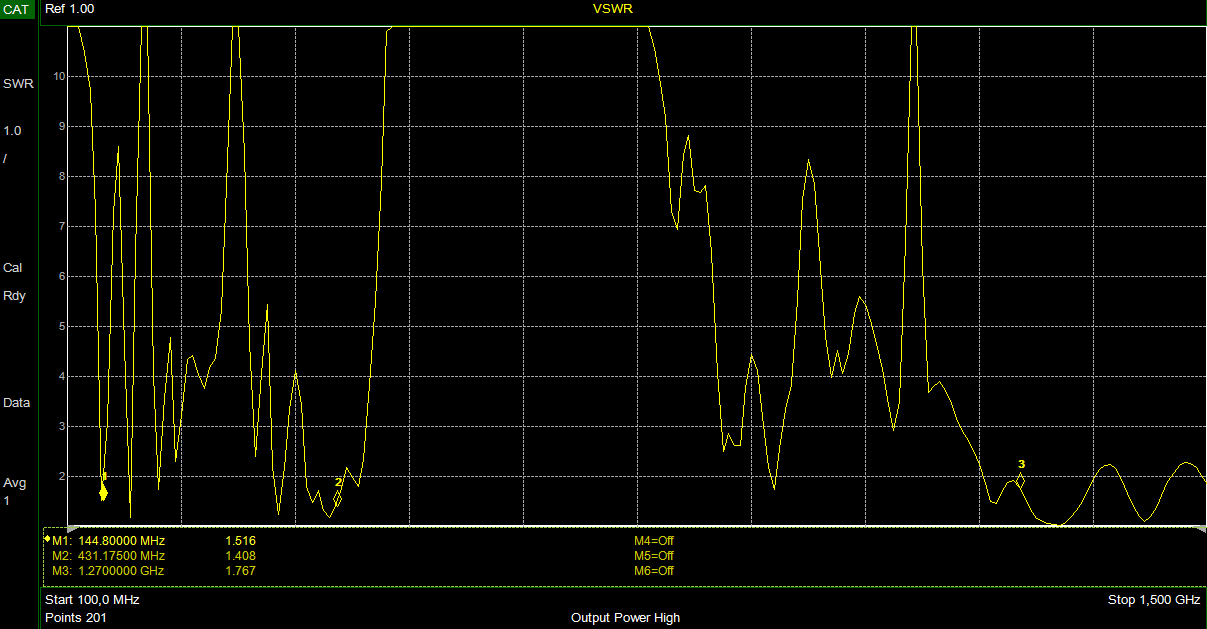
Task: Select marker 3 diamond near 1.27 GHz
Action: 1020,481
